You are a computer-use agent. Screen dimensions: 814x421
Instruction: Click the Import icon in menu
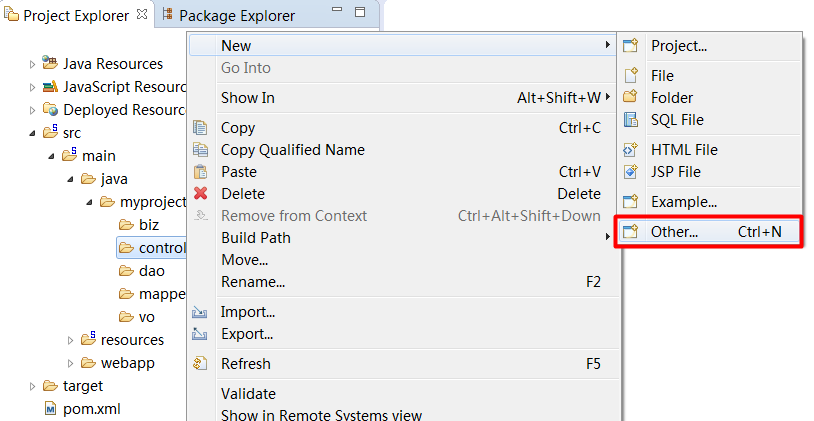(200, 312)
